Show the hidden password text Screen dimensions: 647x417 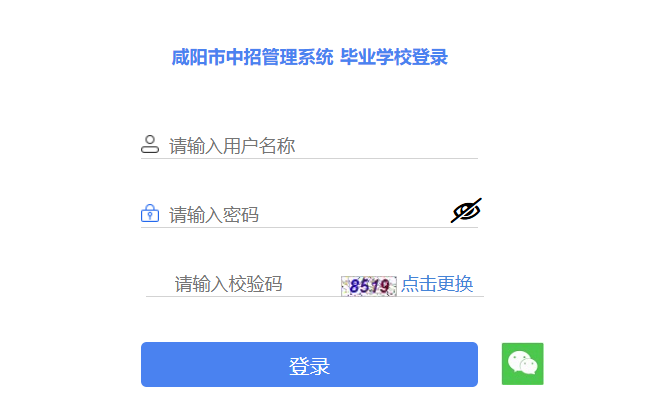click(466, 210)
